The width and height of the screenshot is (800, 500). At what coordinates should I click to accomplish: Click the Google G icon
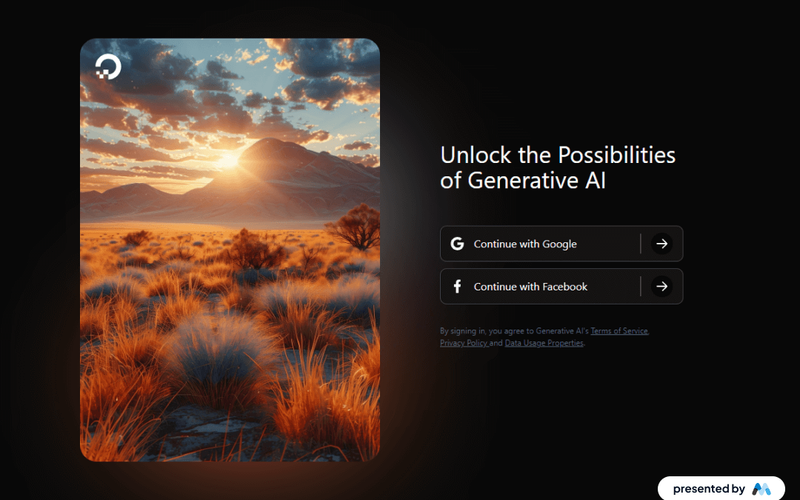point(457,243)
